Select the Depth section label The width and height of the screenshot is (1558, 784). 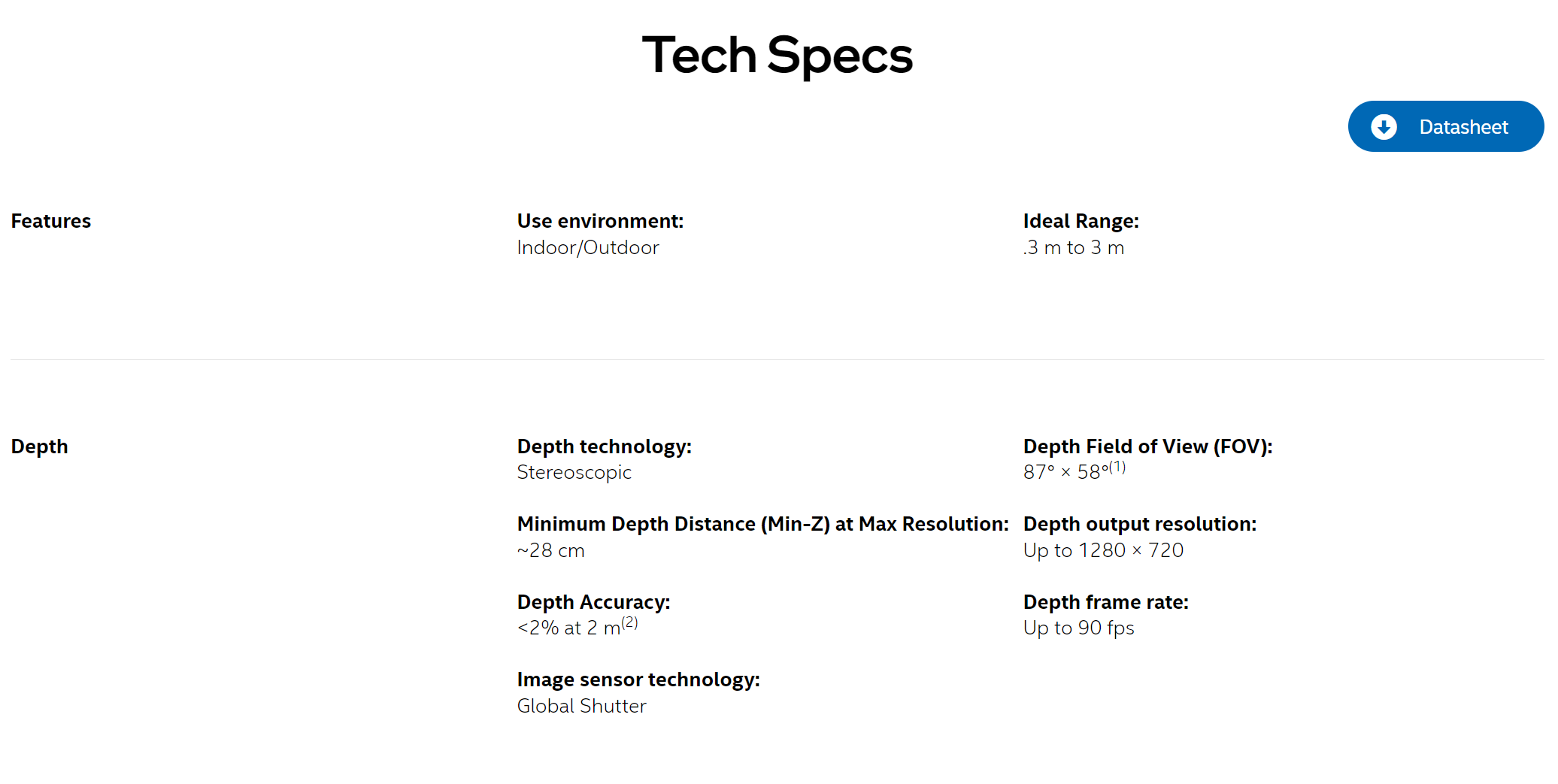click(x=40, y=446)
